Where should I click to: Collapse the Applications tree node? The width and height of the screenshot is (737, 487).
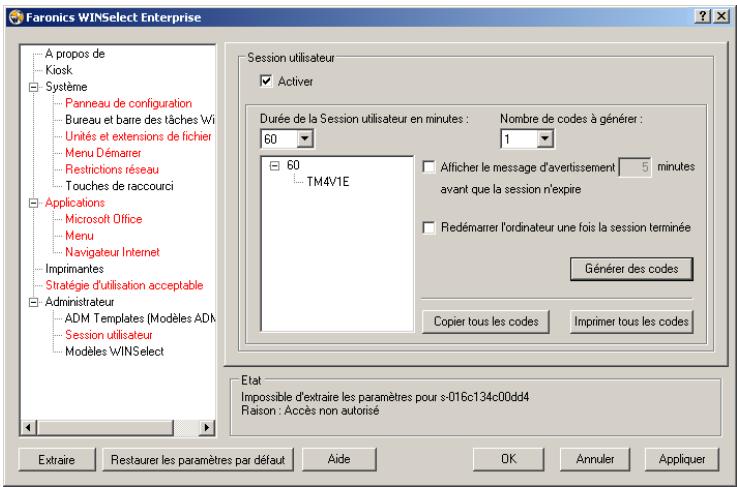click(x=33, y=203)
